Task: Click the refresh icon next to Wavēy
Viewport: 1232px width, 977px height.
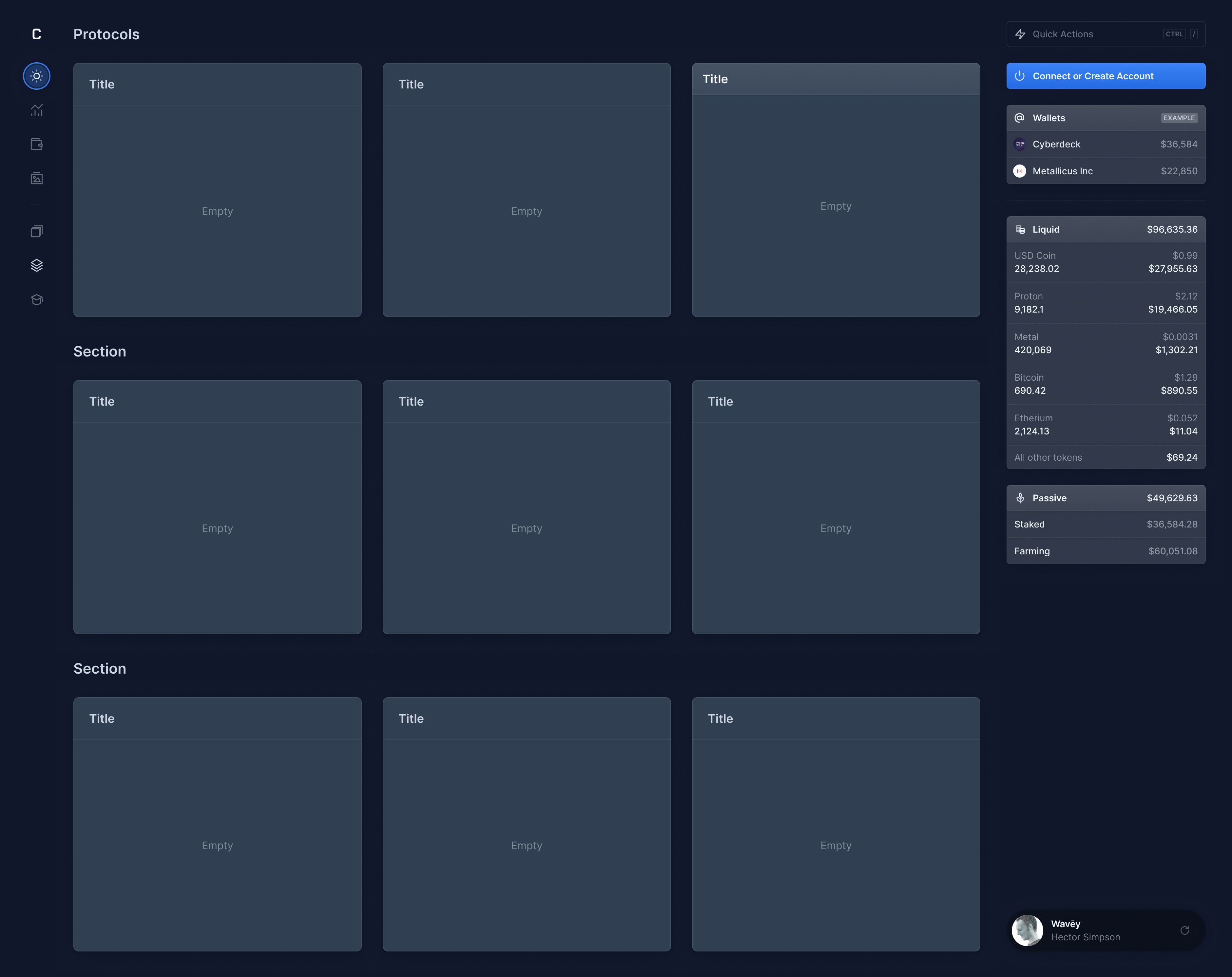Action: (x=1184, y=930)
